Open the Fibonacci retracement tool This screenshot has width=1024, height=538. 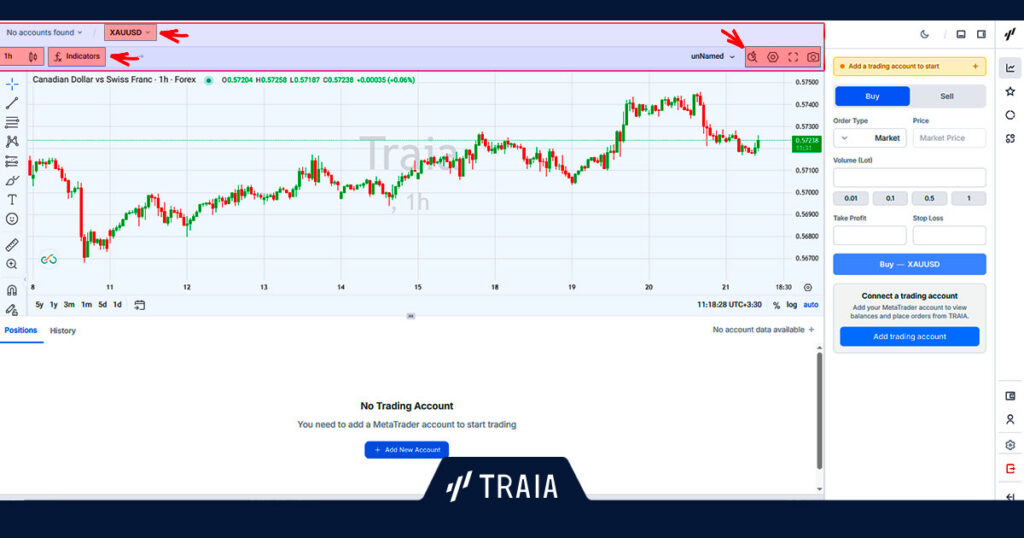click(12, 122)
